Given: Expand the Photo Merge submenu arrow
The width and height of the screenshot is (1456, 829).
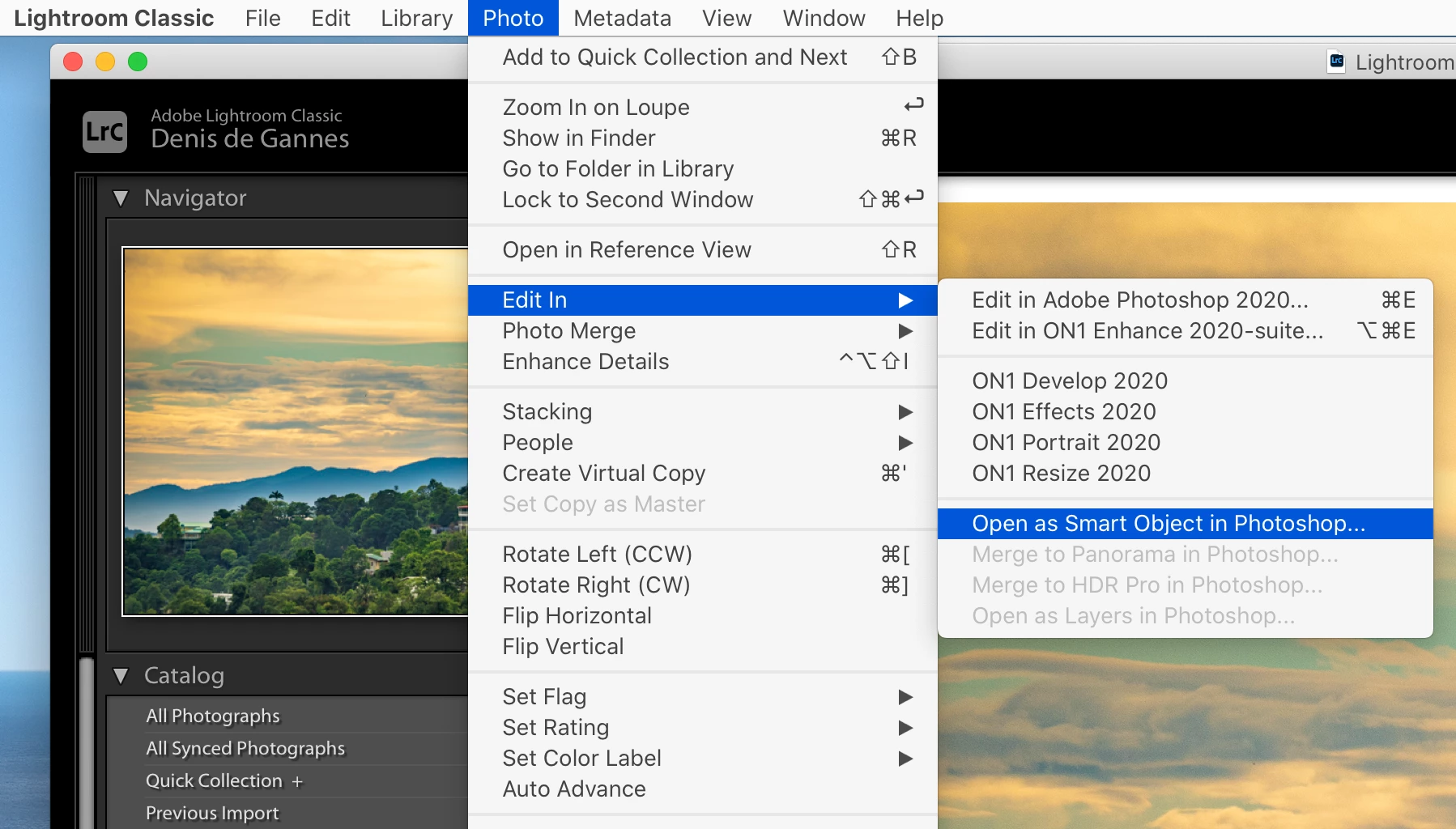Looking at the screenshot, I should pyautogui.click(x=905, y=331).
